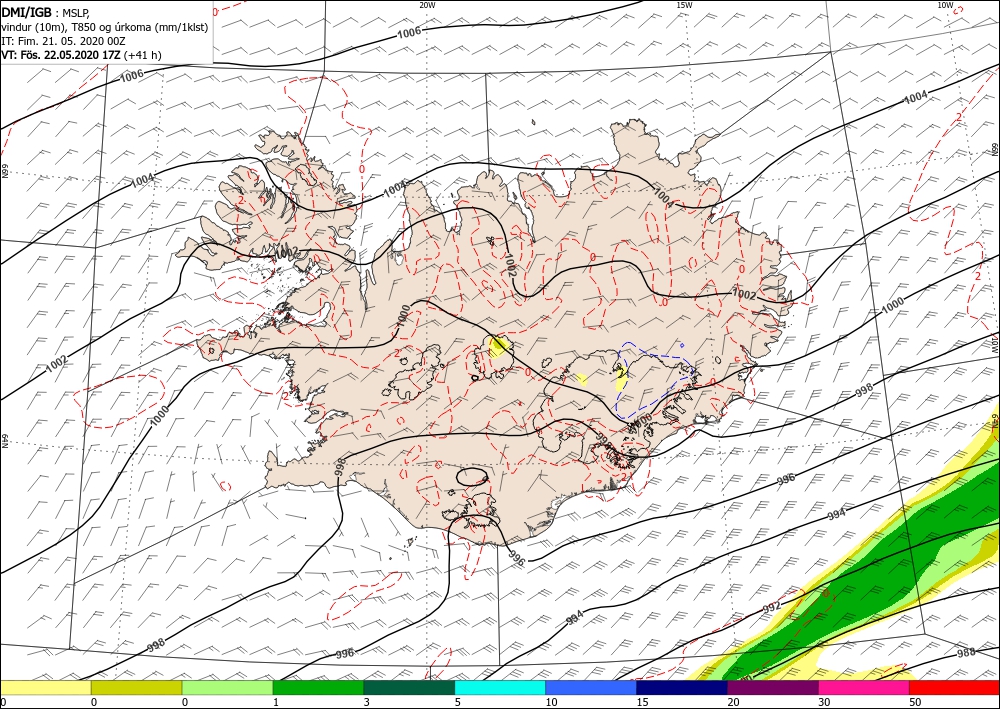The image size is (1000, 709).
Task: Click legend scale value "1"
Action: (x=276, y=703)
